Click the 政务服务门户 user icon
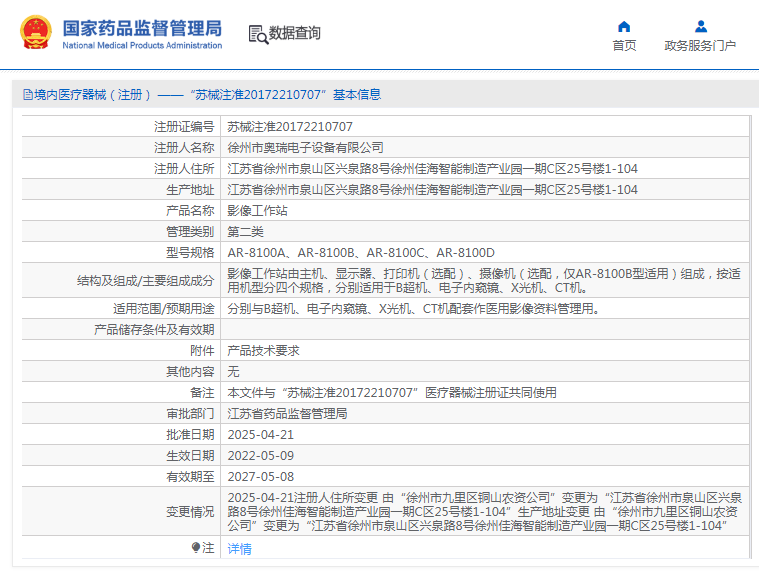Screen dimensions: 759x575 pyautogui.click(x=700, y=26)
